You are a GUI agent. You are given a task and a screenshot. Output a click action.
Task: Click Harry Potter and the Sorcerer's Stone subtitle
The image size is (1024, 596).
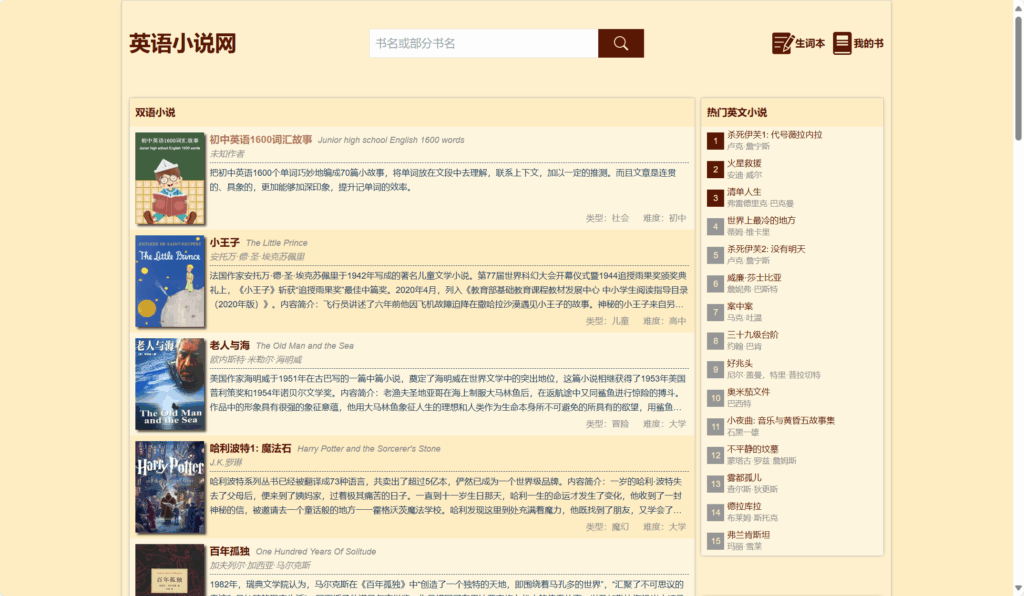[x=368, y=448]
